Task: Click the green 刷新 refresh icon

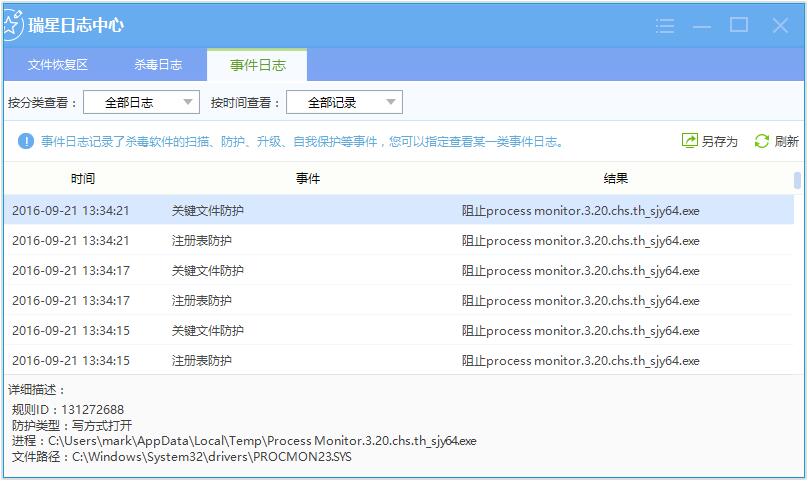Action: click(x=762, y=141)
